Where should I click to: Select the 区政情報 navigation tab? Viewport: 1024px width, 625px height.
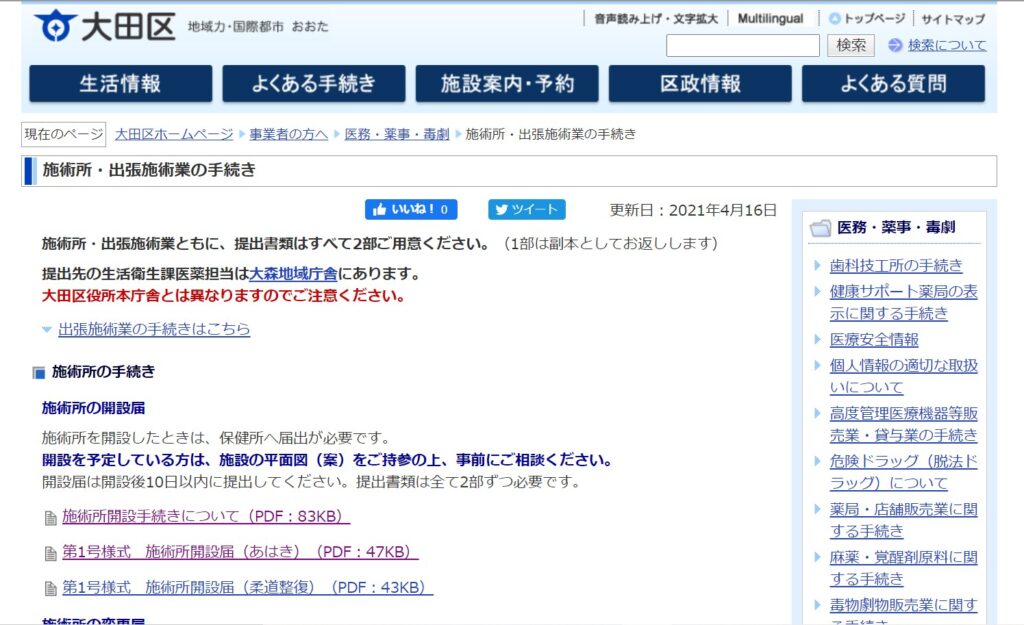pyautogui.click(x=700, y=84)
